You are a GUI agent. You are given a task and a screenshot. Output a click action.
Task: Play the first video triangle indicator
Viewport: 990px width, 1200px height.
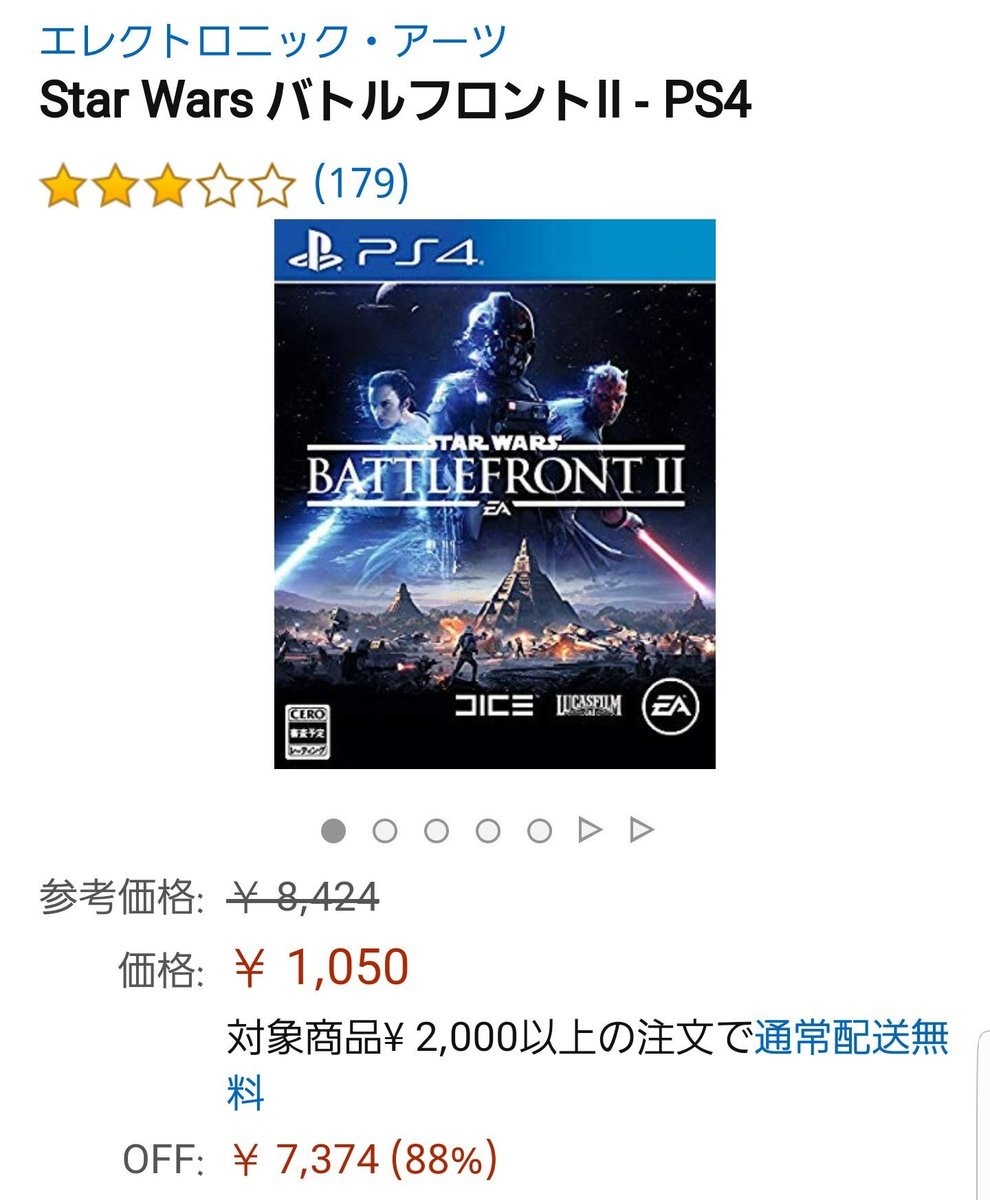coord(591,830)
